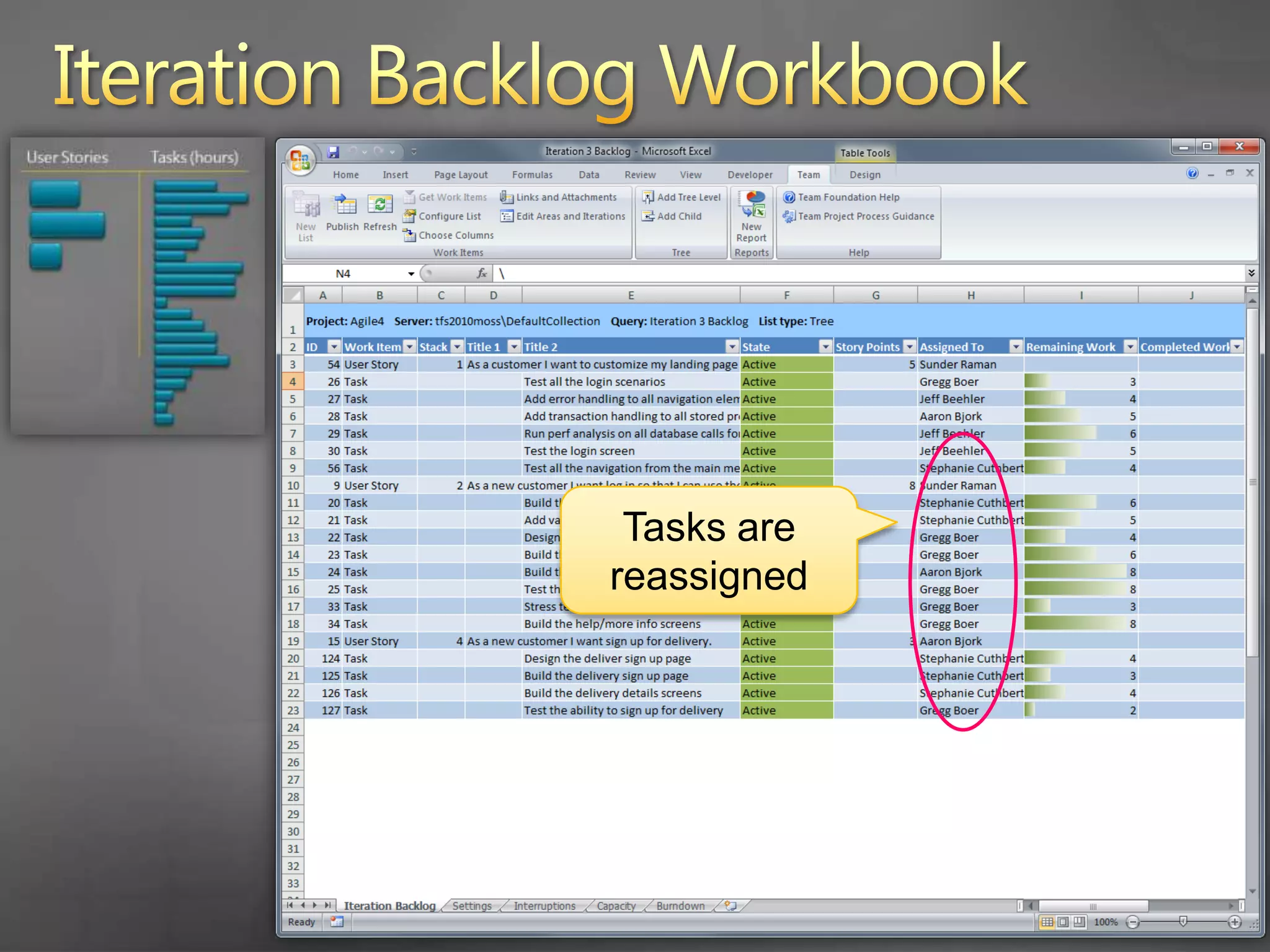Select row 4 header
The width and height of the screenshot is (1270, 952).
(293, 382)
